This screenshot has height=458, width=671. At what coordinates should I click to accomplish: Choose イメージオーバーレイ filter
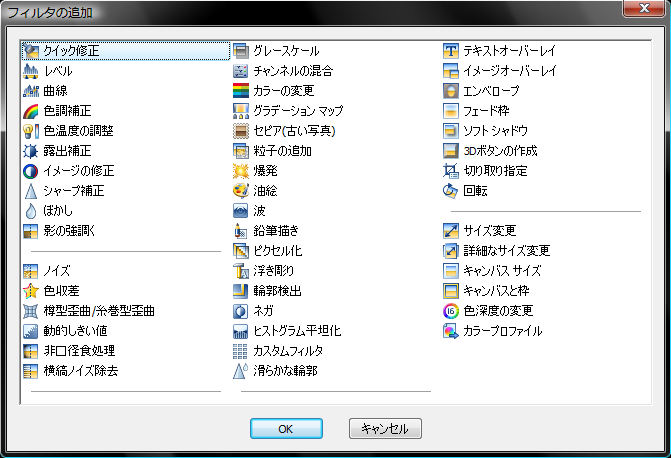coord(500,71)
